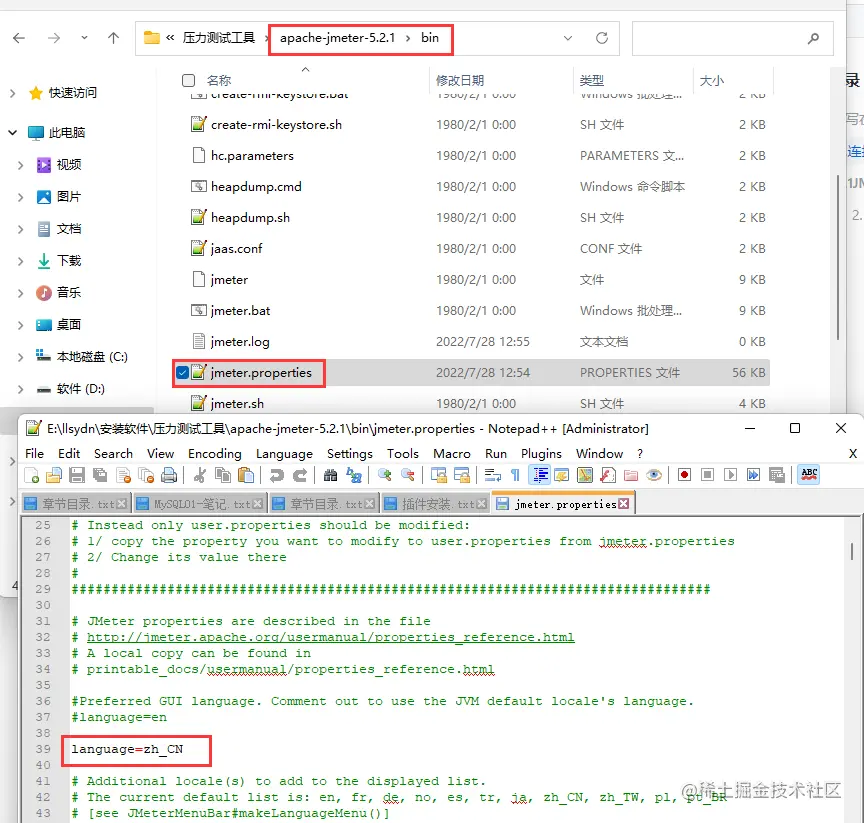Toggle the select-all checkbox beside 名称
Viewport: 864px width, 823px height.
coord(188,80)
